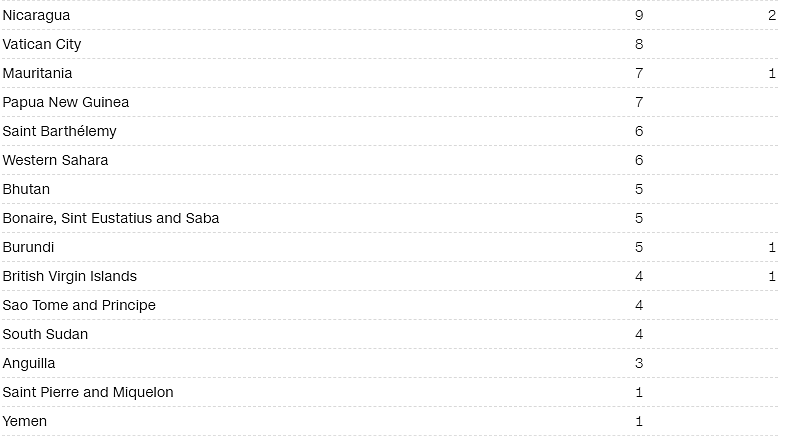The width and height of the screenshot is (792, 436).
Task: Click Vatican City's count value 8
Action: tap(639, 44)
